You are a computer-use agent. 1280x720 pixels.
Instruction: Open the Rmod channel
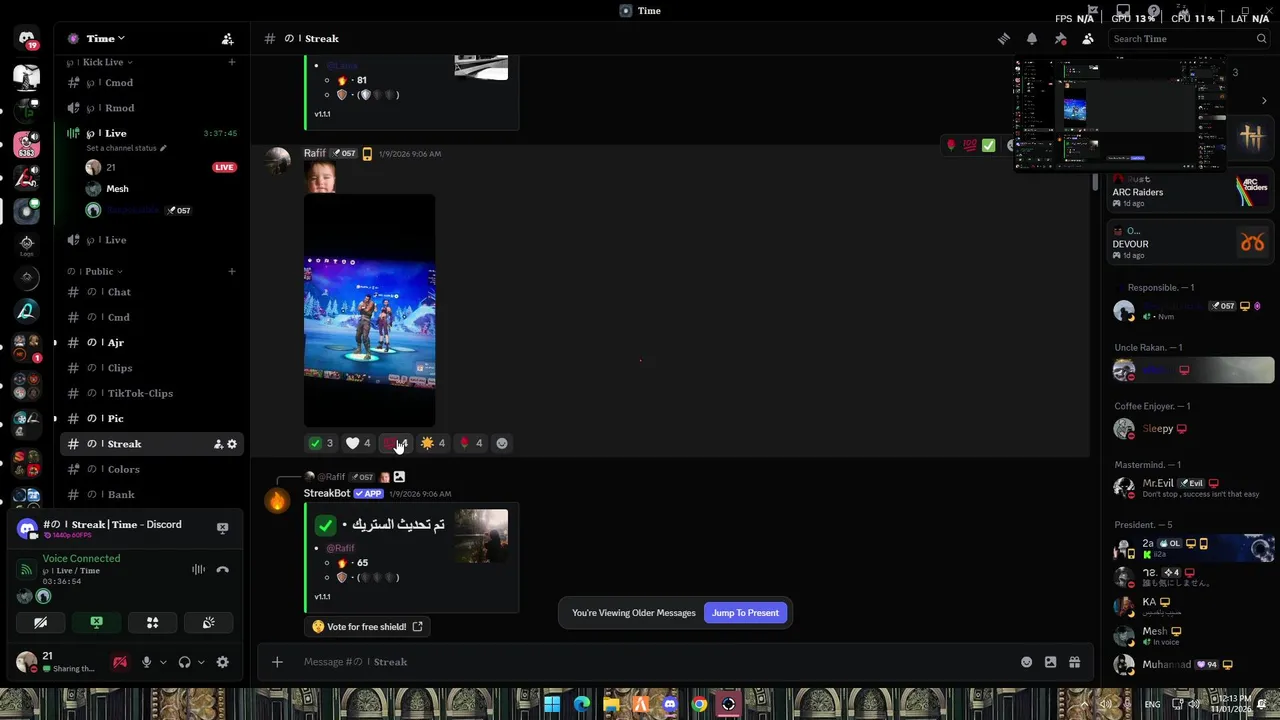tap(150, 108)
